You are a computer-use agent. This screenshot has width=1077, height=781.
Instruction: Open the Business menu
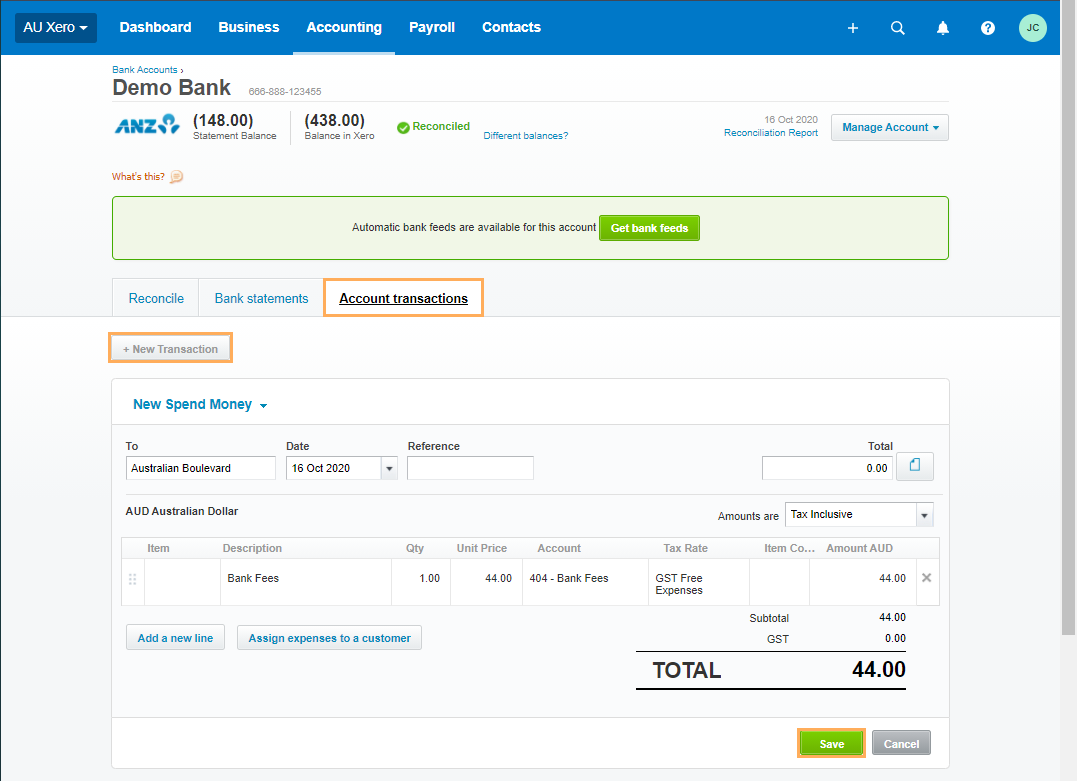(x=249, y=27)
